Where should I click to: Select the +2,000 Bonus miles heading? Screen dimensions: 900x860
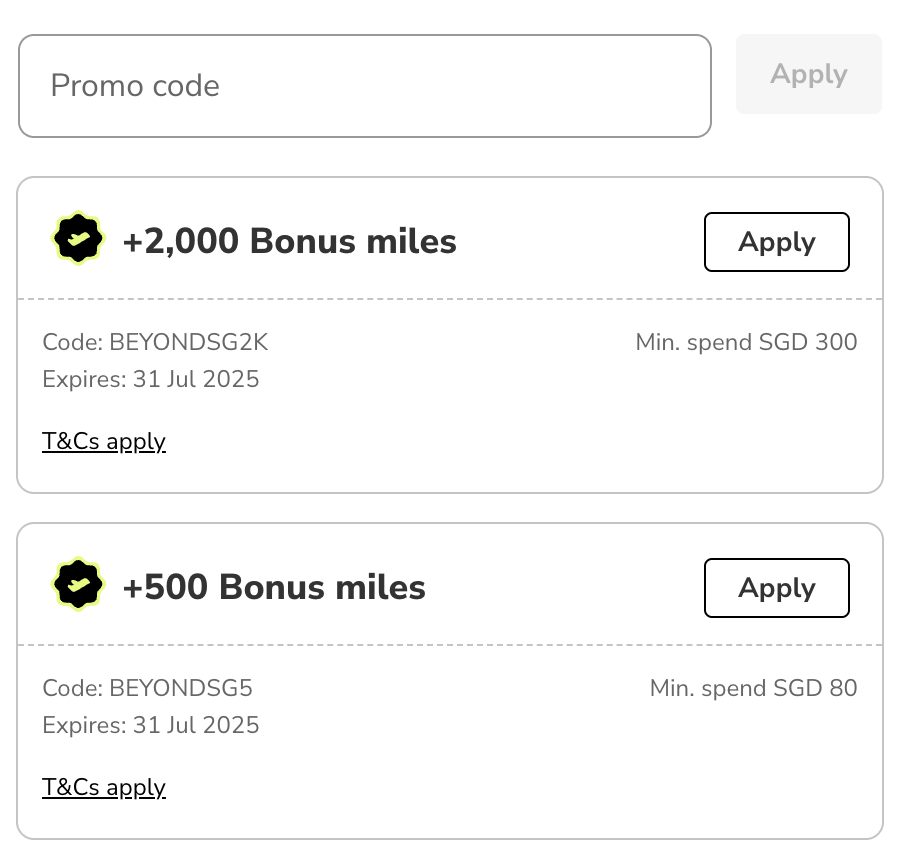(289, 241)
